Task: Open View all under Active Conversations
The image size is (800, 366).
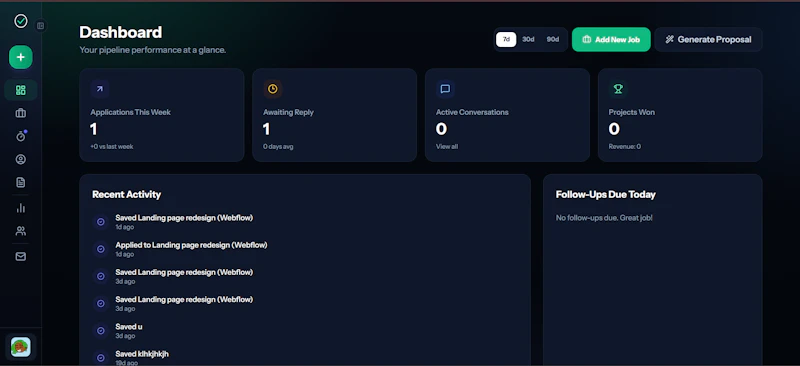Action: coord(447,147)
